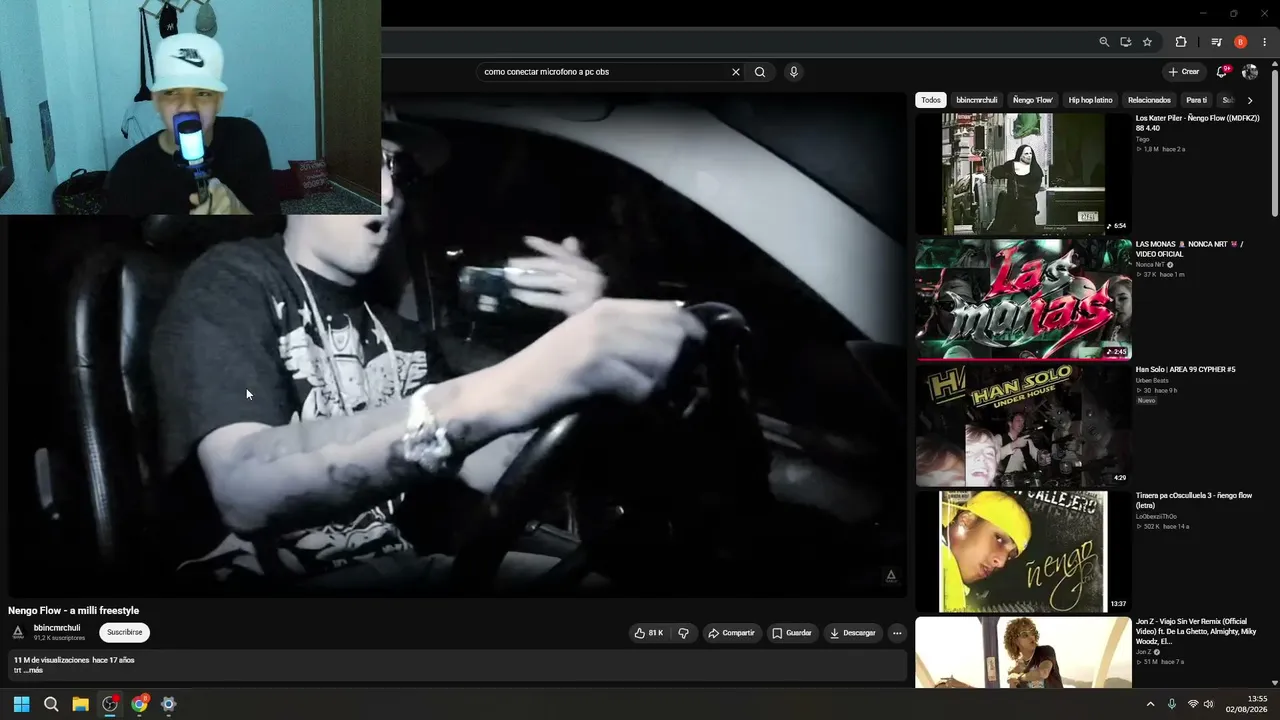Start a voice search with the microphone
1280x720 pixels.
pyautogui.click(x=794, y=72)
